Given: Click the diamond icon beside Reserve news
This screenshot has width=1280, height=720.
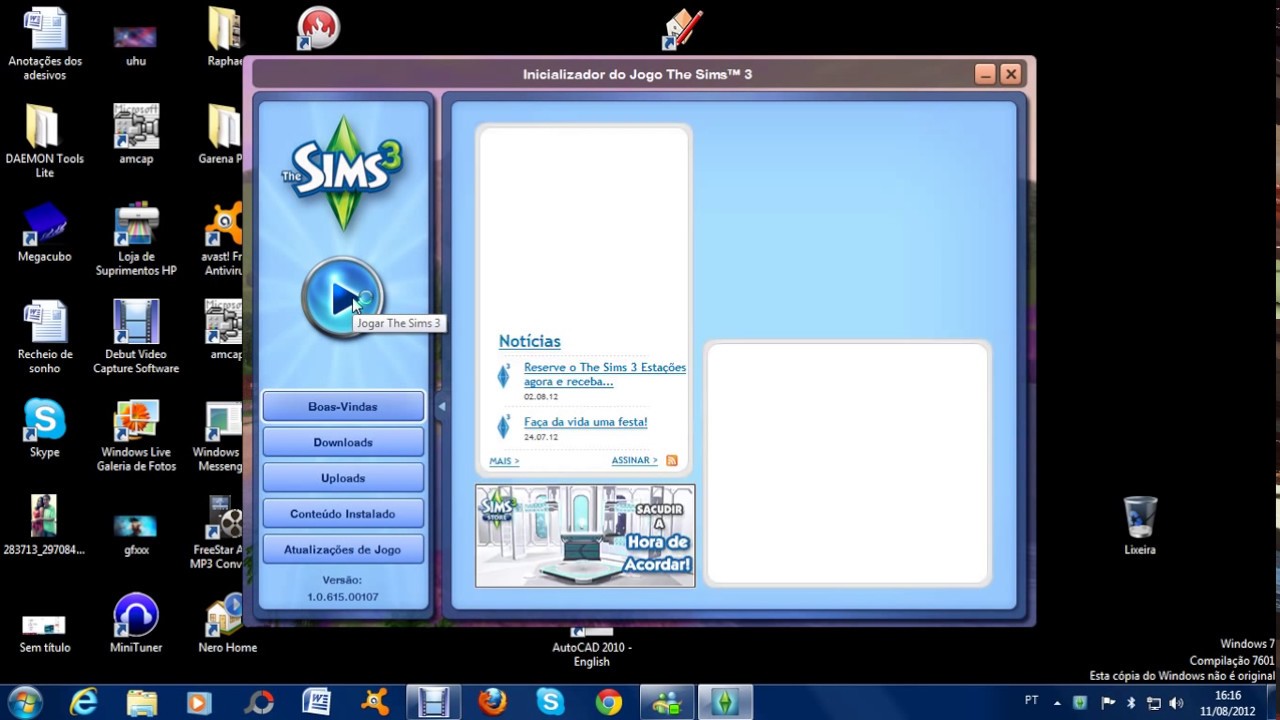Looking at the screenshot, I should (504, 376).
